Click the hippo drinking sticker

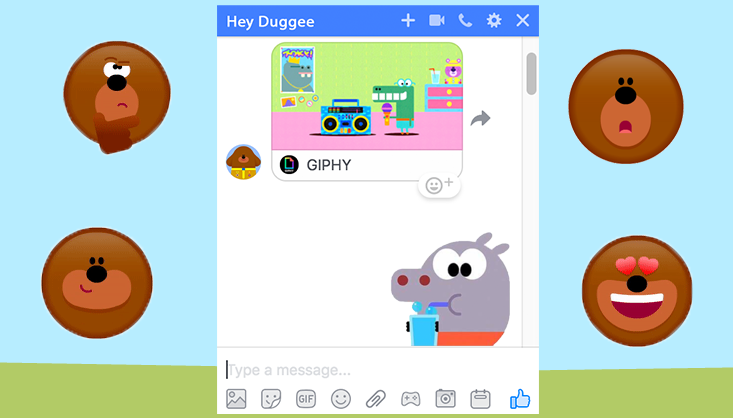click(451, 290)
